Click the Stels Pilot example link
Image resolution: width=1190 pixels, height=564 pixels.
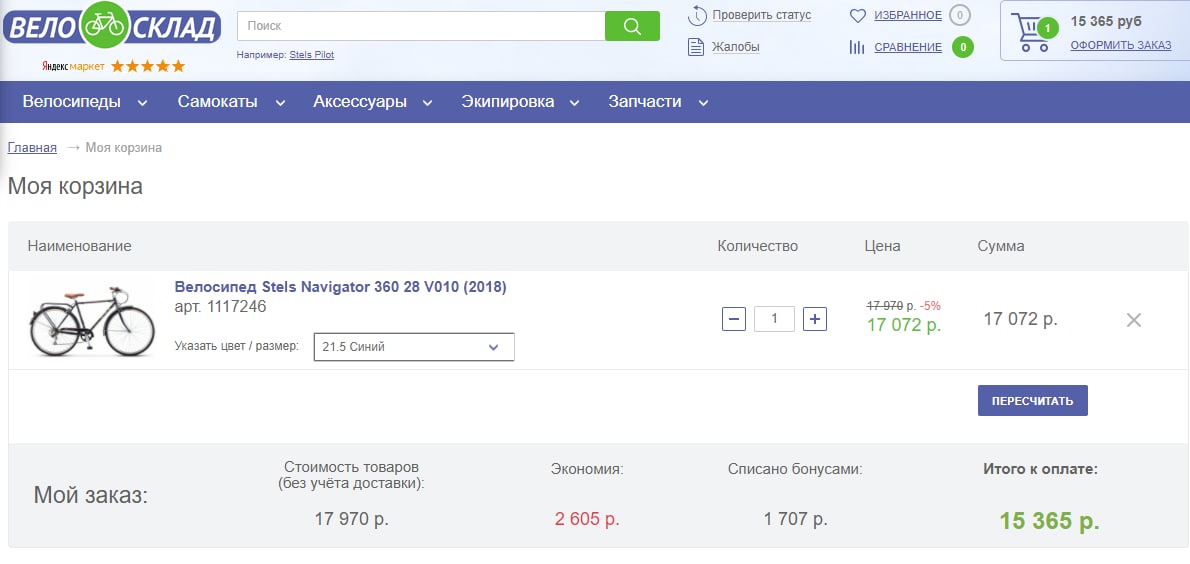311,55
